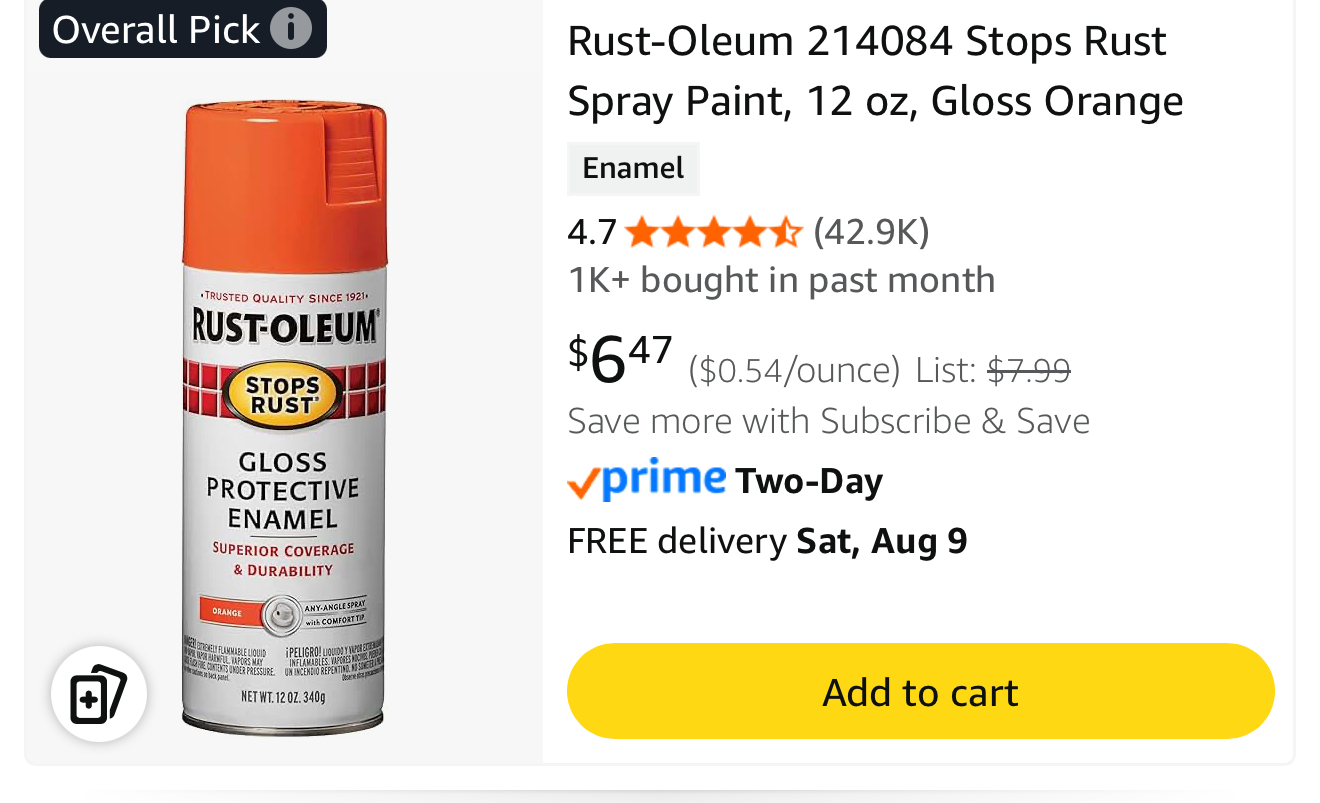The height and width of the screenshot is (803, 1320).
Task: Click the 4.7 rating number
Action: tap(592, 233)
